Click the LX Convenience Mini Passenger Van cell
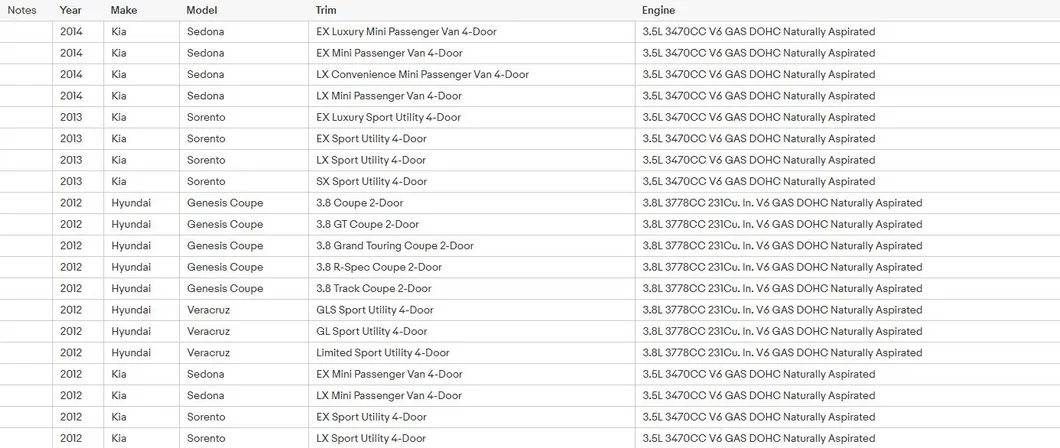 [422, 75]
